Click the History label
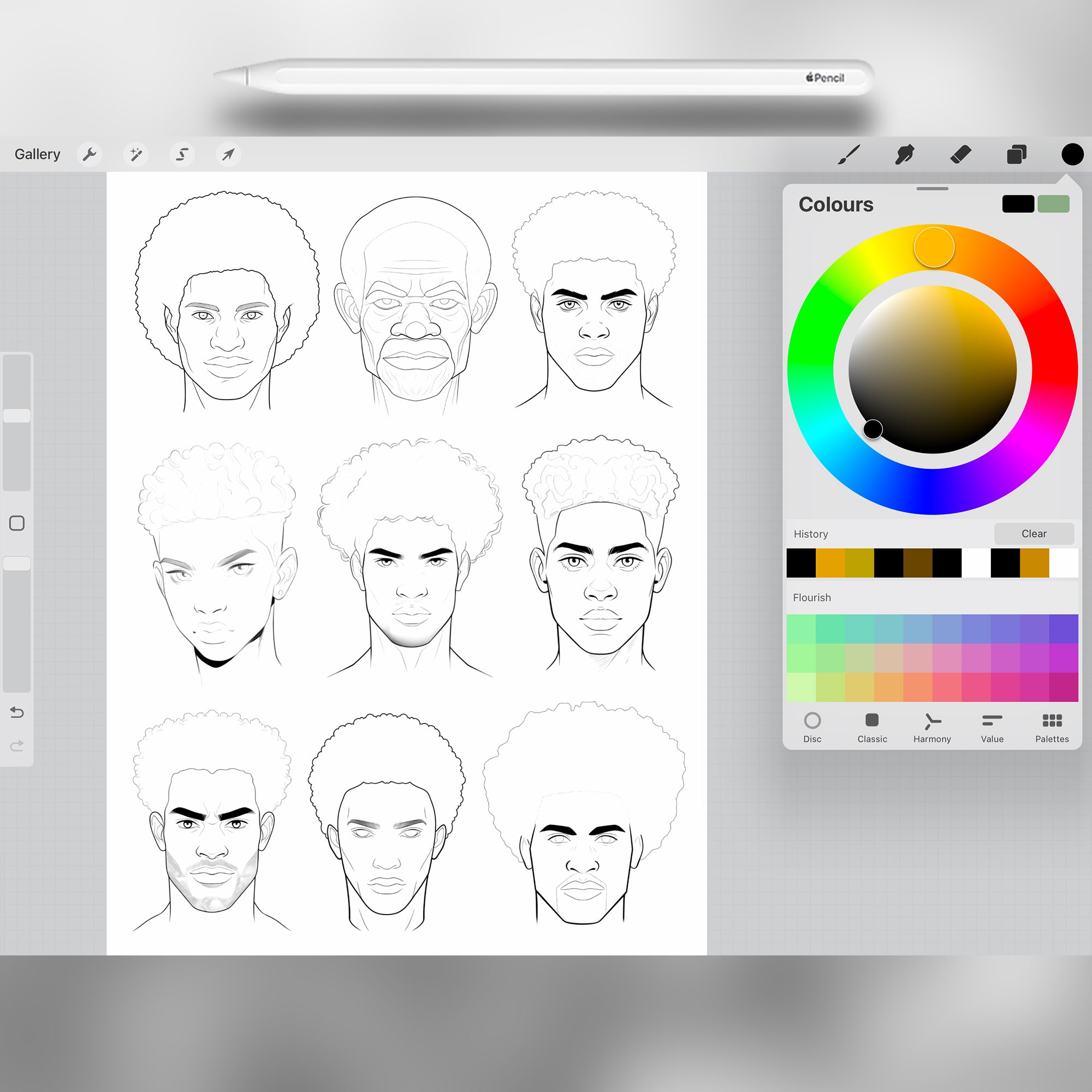 (x=810, y=534)
